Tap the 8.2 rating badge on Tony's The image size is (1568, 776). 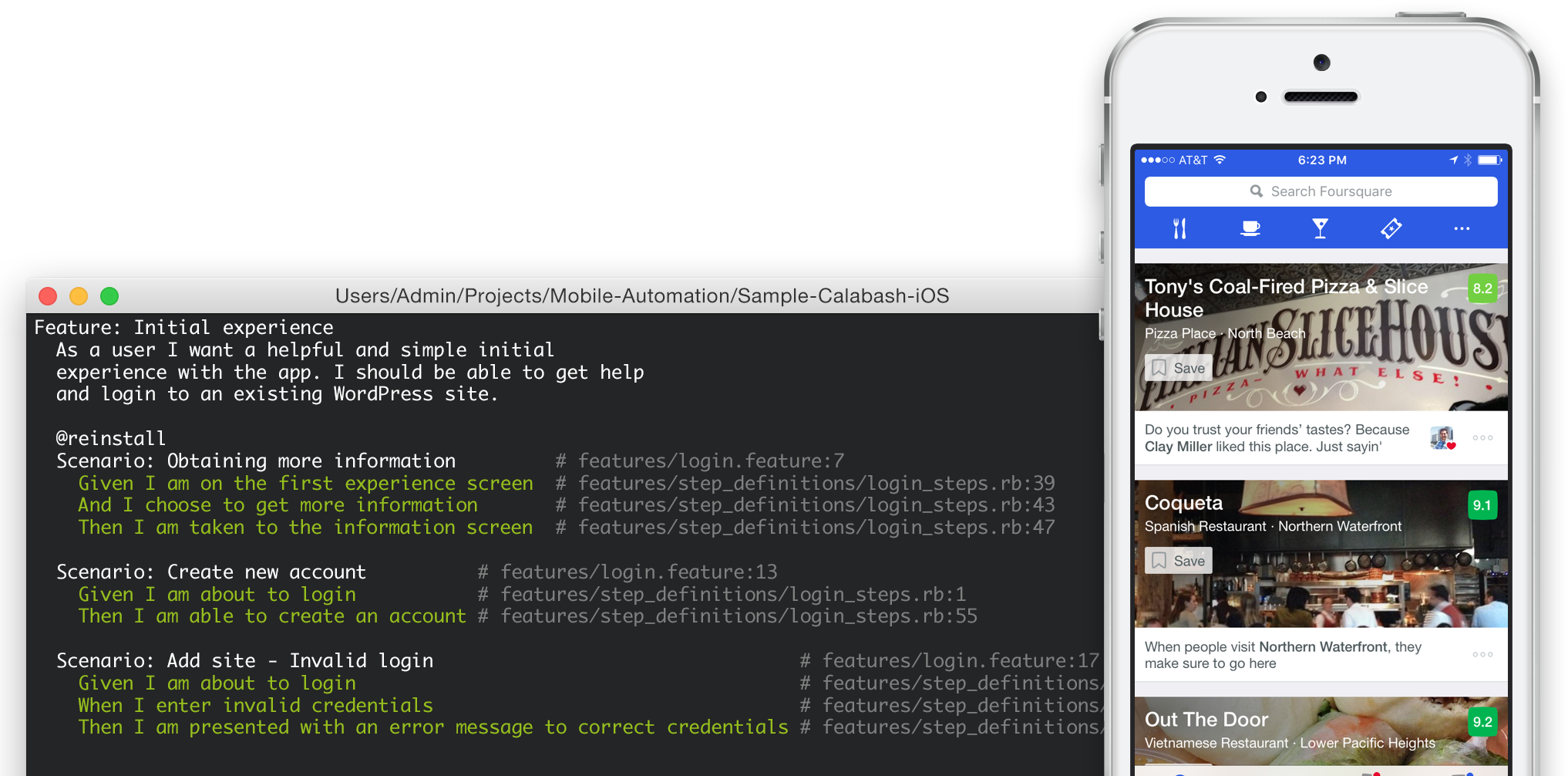click(x=1482, y=288)
